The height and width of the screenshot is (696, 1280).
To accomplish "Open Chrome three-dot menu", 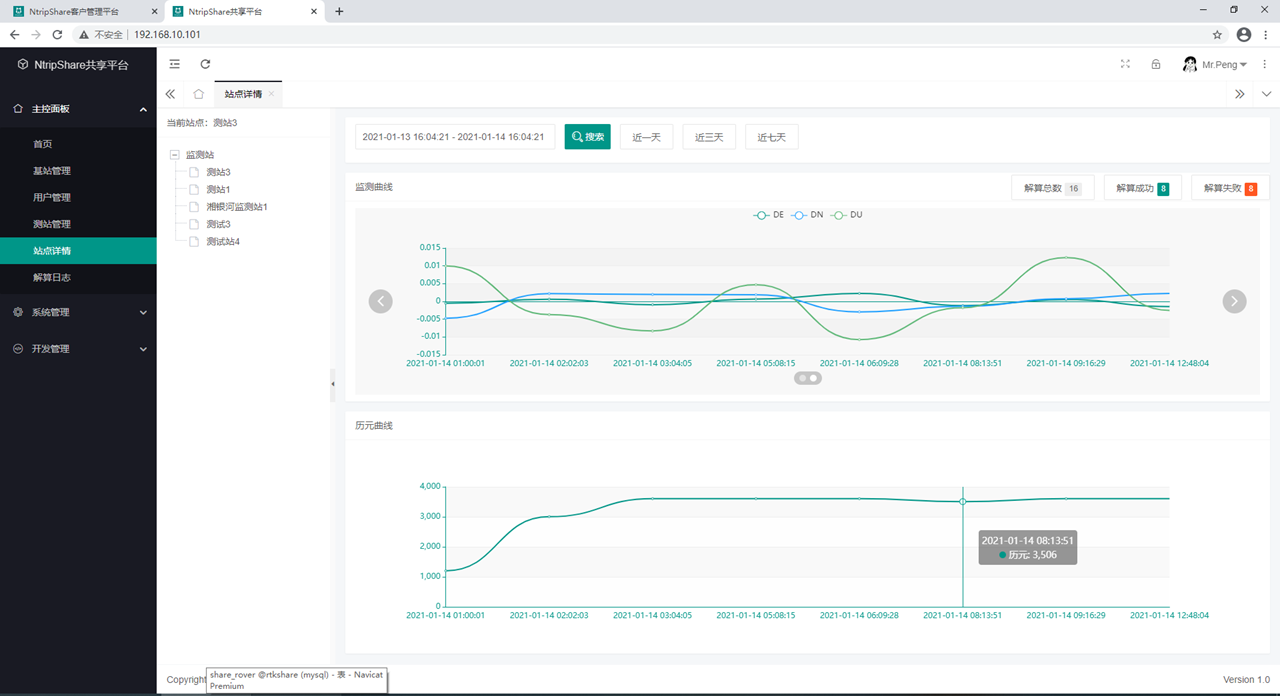I will [x=1266, y=34].
